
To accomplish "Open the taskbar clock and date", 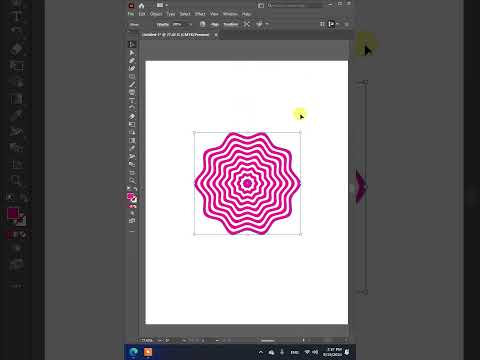I will (332, 352).
